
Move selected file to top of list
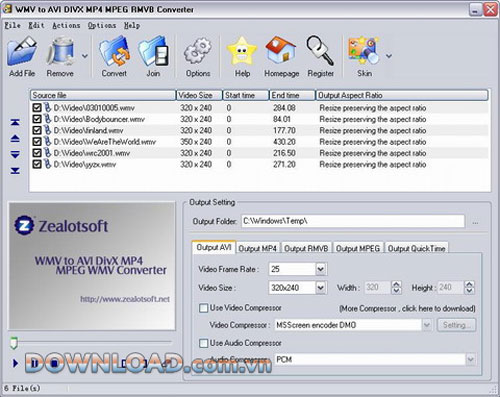[x=15, y=122]
